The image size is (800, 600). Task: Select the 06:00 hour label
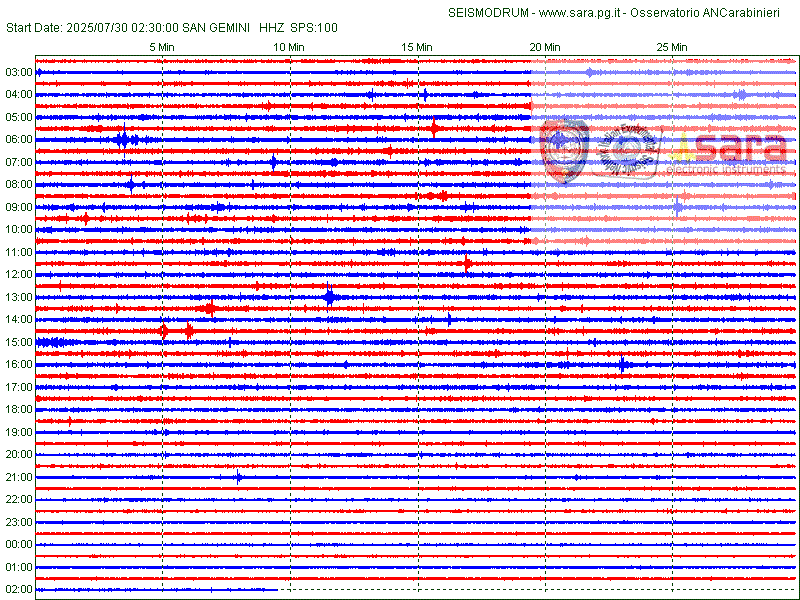point(19,139)
